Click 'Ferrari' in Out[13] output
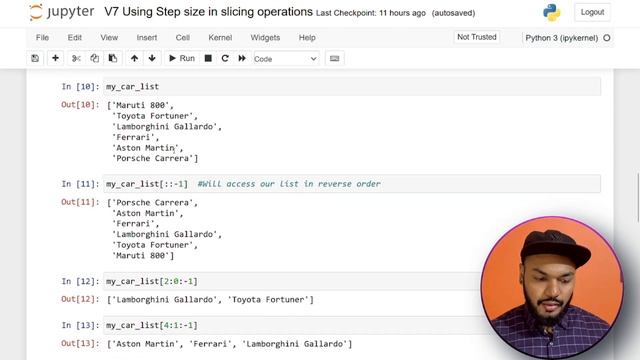This screenshot has width=640, height=360. click(x=212, y=344)
